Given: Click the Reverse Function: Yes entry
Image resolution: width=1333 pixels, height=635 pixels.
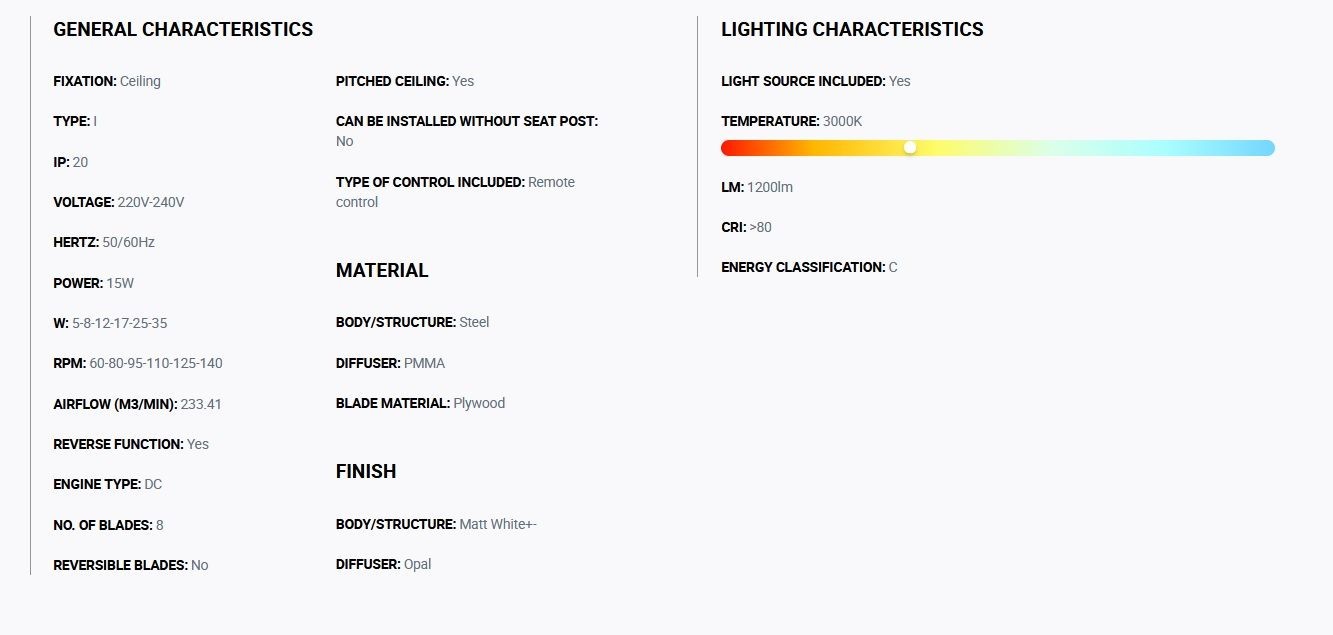Looking at the screenshot, I should [131, 444].
